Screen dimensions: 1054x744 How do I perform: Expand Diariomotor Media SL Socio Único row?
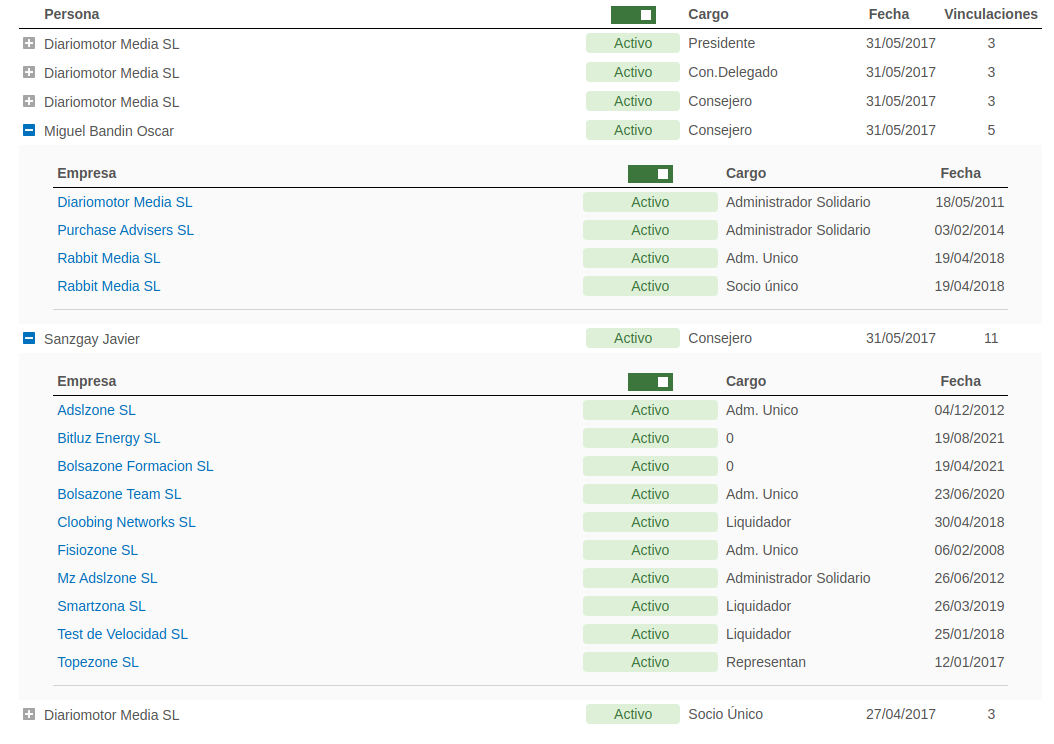pyautogui.click(x=29, y=714)
